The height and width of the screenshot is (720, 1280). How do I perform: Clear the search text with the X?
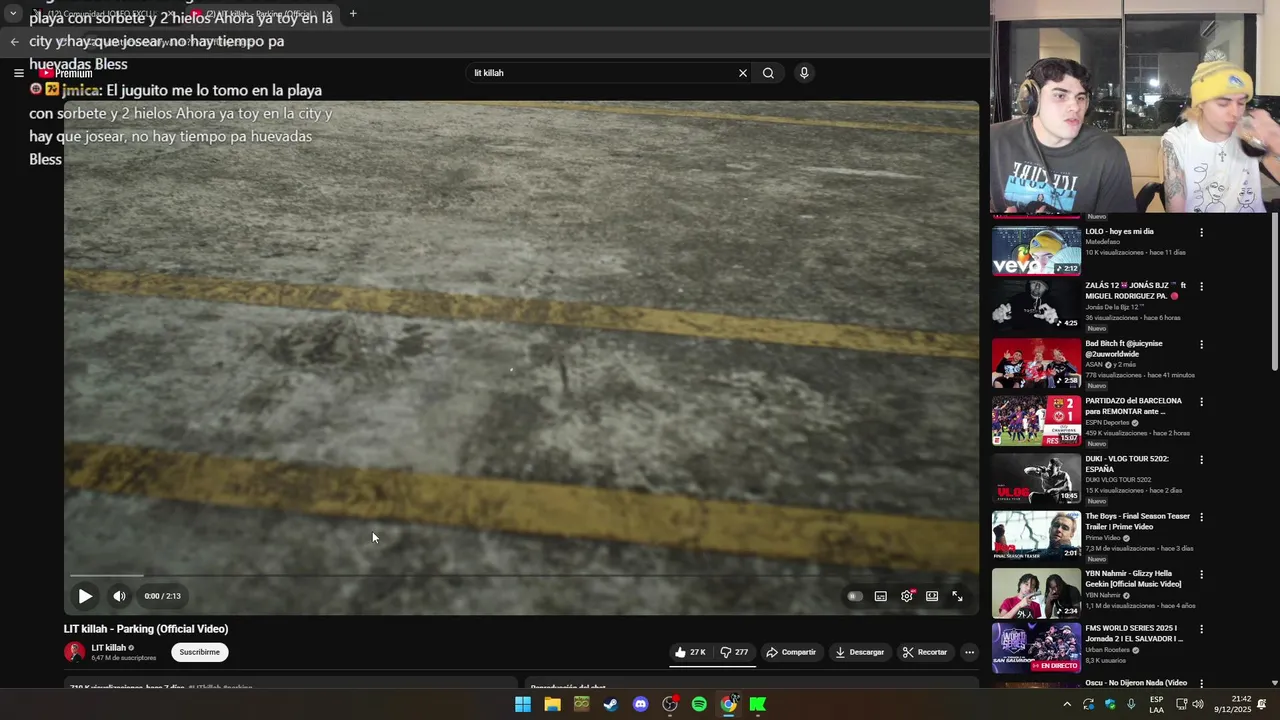pos(743,73)
